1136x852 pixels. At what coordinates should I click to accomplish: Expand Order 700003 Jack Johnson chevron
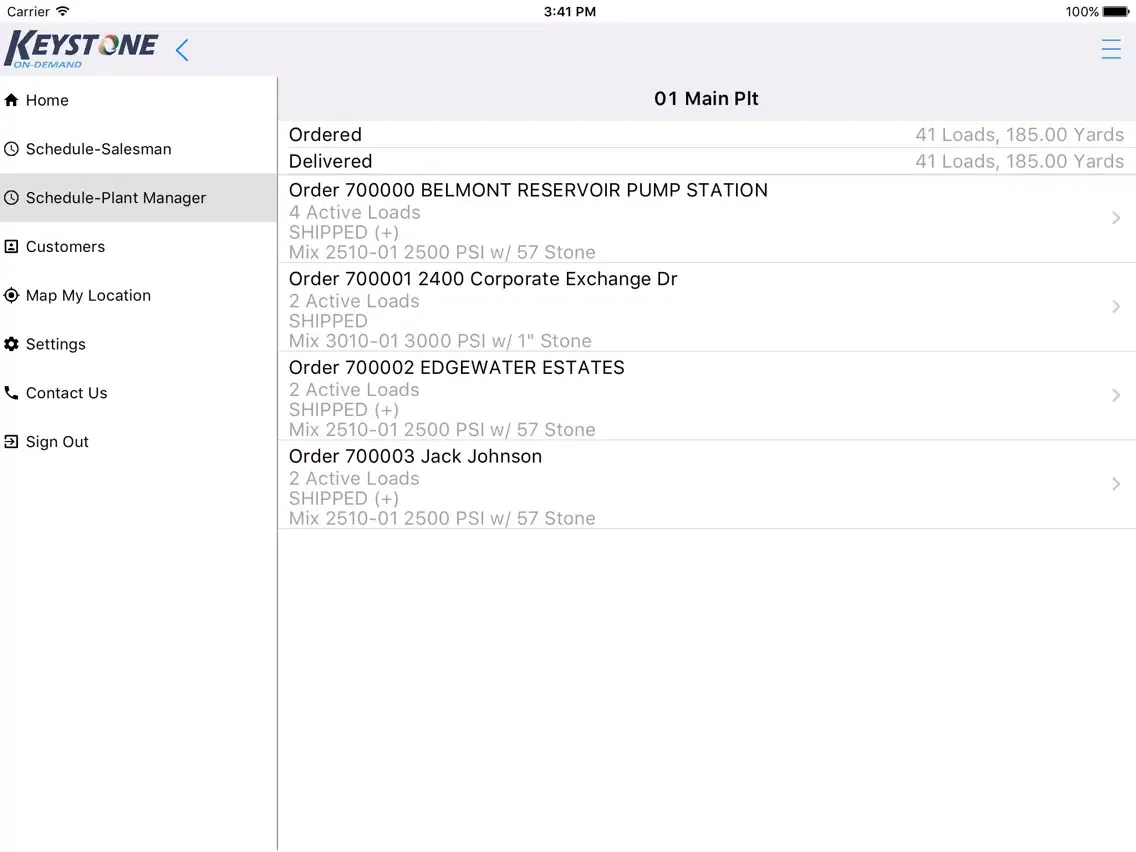[1116, 484]
